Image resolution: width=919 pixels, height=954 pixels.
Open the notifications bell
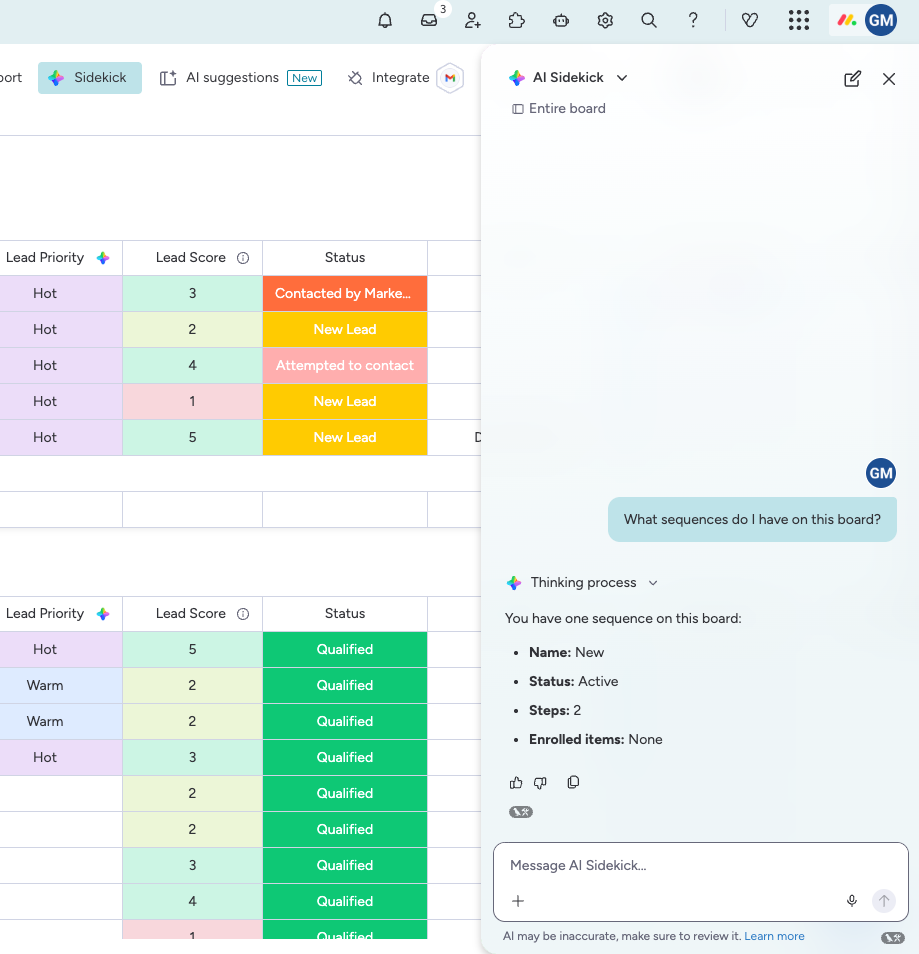385,20
